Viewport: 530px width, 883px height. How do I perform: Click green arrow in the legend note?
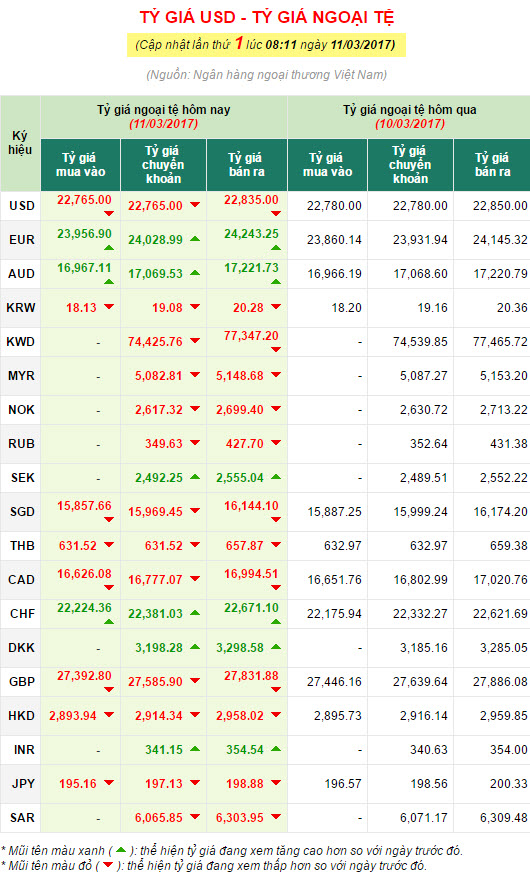pos(120,850)
